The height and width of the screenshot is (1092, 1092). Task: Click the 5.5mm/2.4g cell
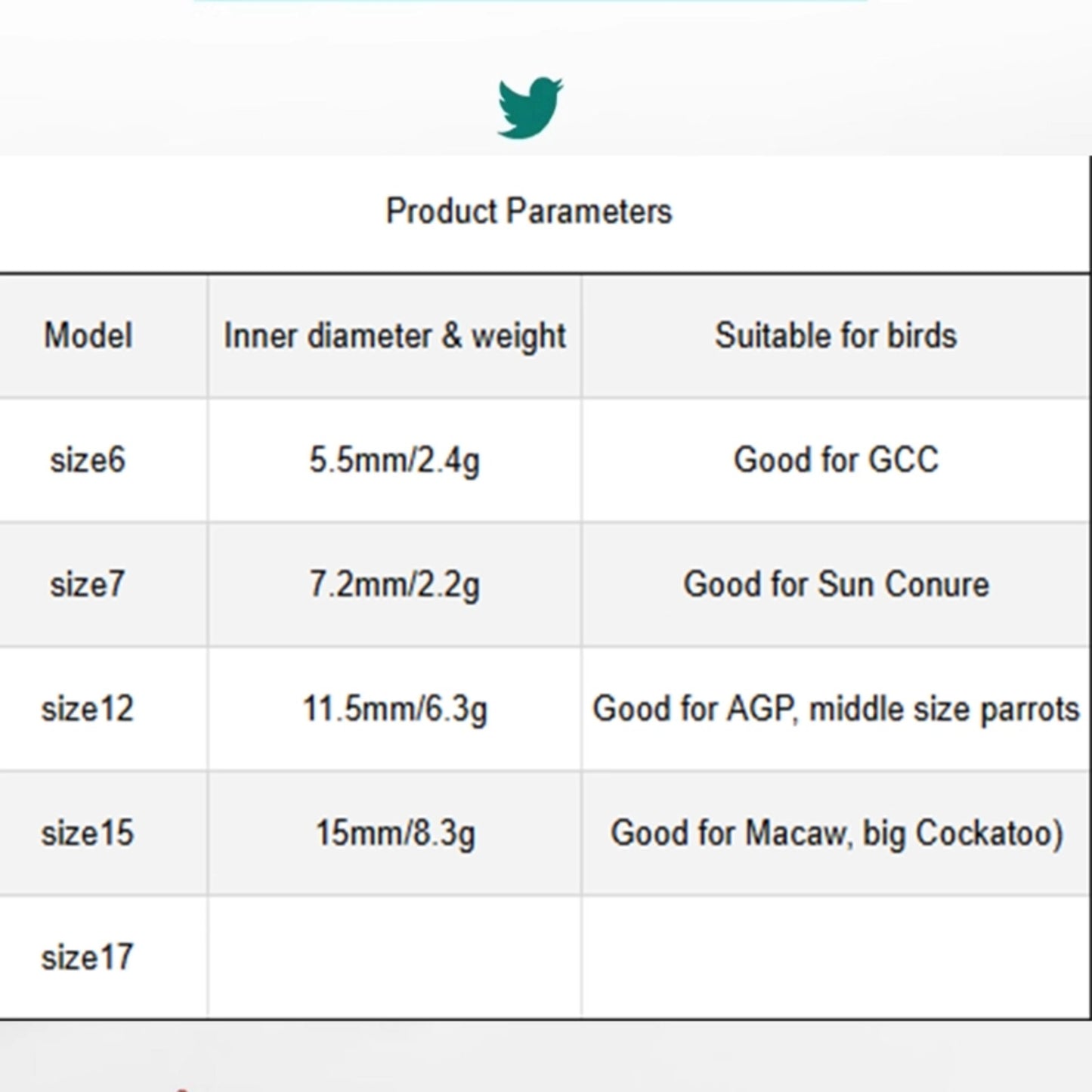click(x=394, y=459)
